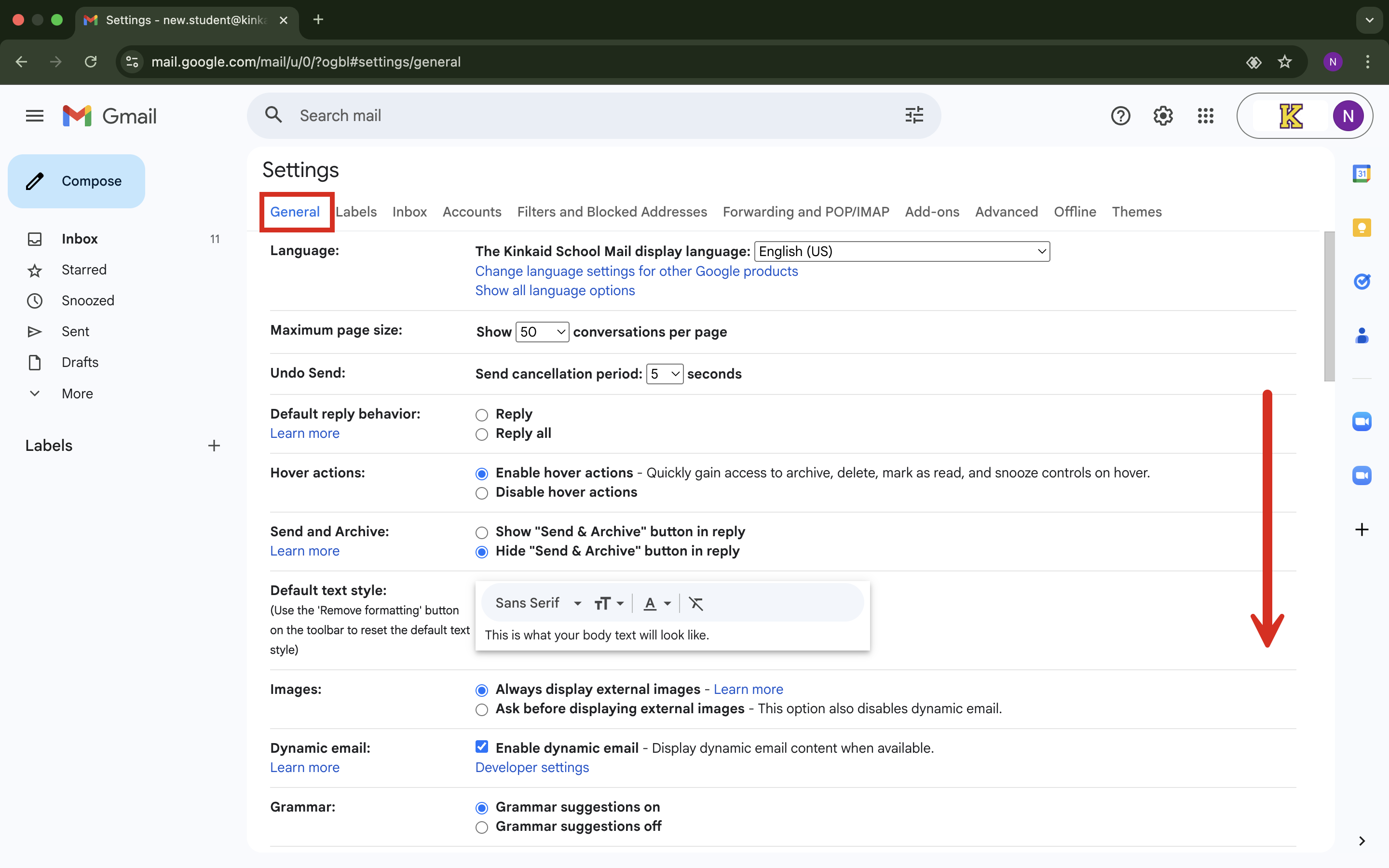Switch to the Themes tab

pos(1136,212)
